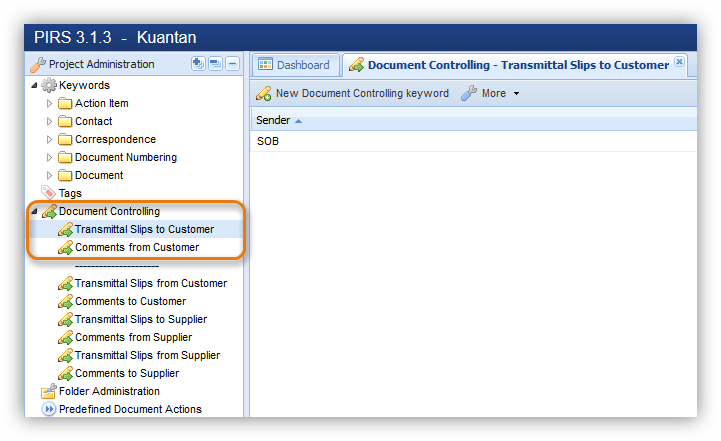Open Comments to Supplier item
721x441 pixels.
point(127,373)
